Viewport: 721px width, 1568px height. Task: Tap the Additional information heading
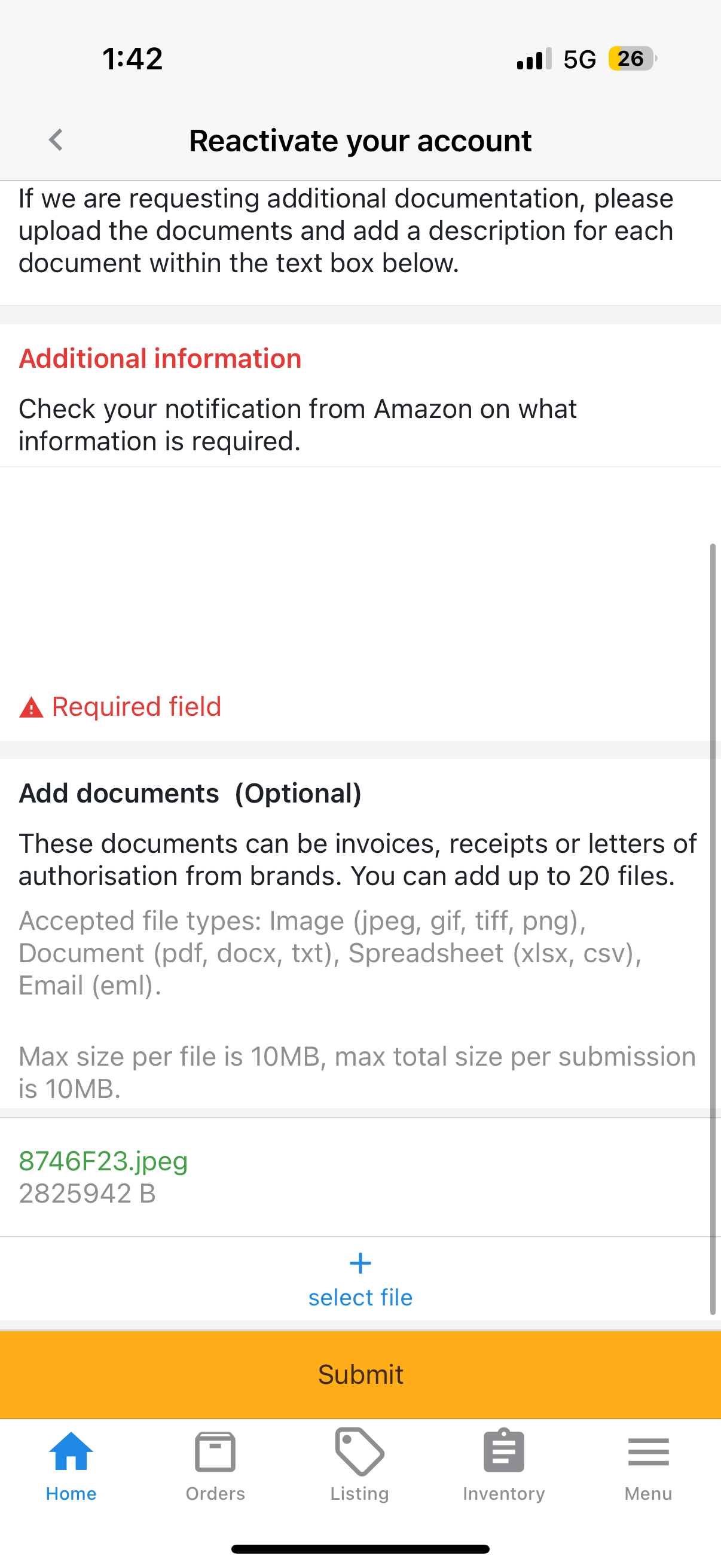(x=160, y=359)
